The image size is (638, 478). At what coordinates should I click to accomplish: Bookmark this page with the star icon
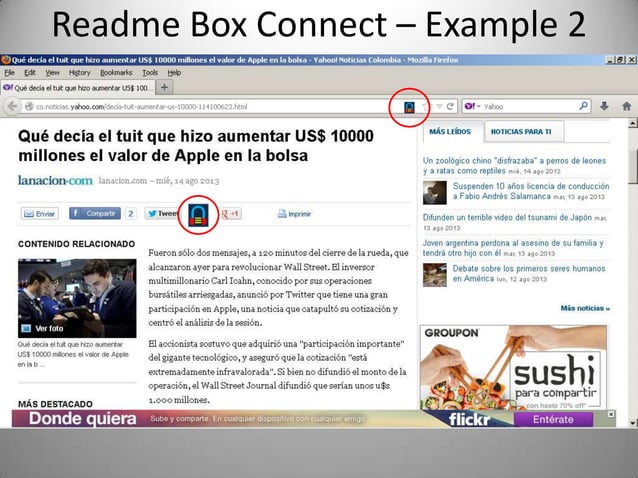[x=425, y=107]
